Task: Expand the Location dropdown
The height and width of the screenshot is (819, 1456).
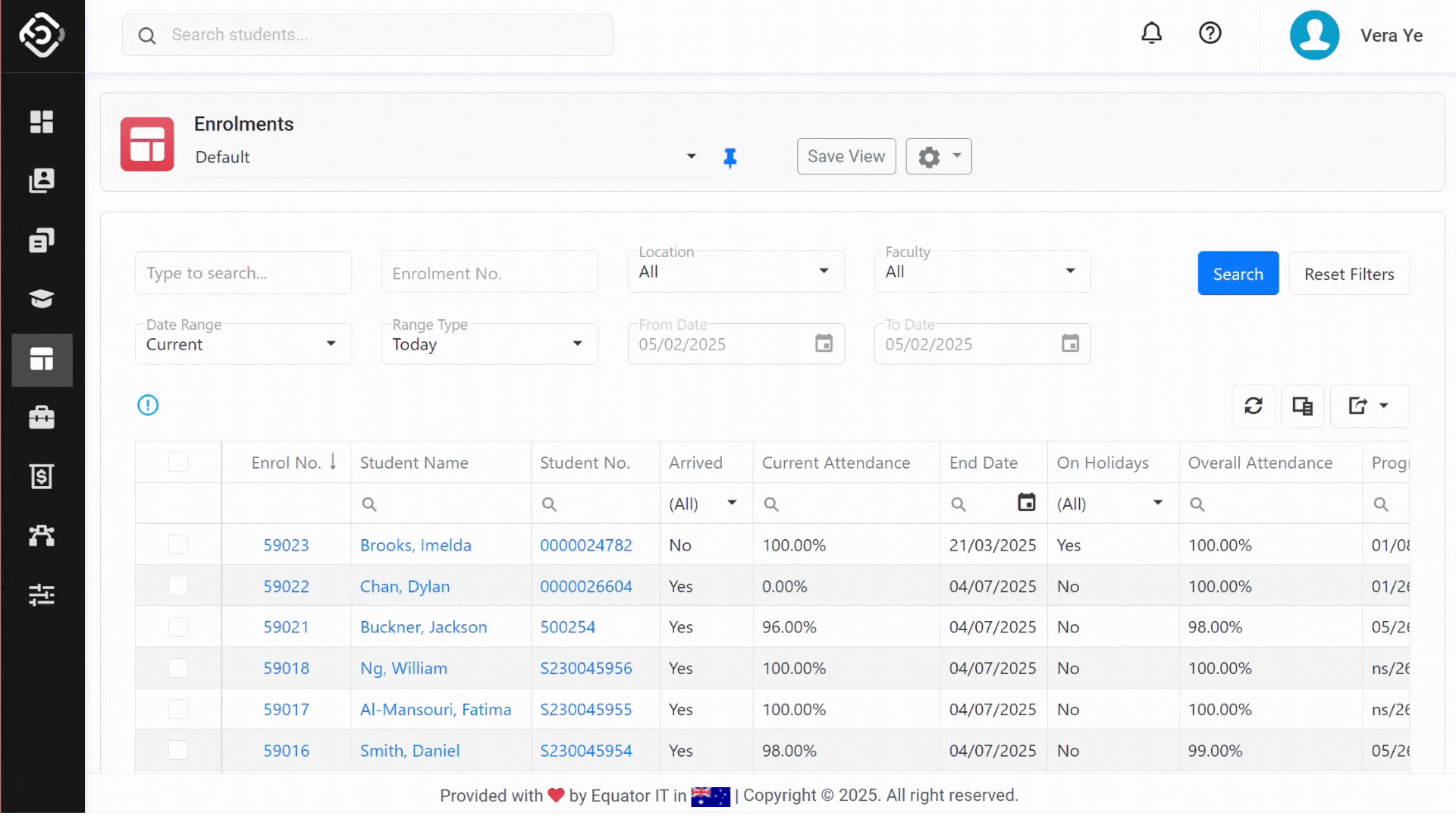Action: (x=735, y=271)
